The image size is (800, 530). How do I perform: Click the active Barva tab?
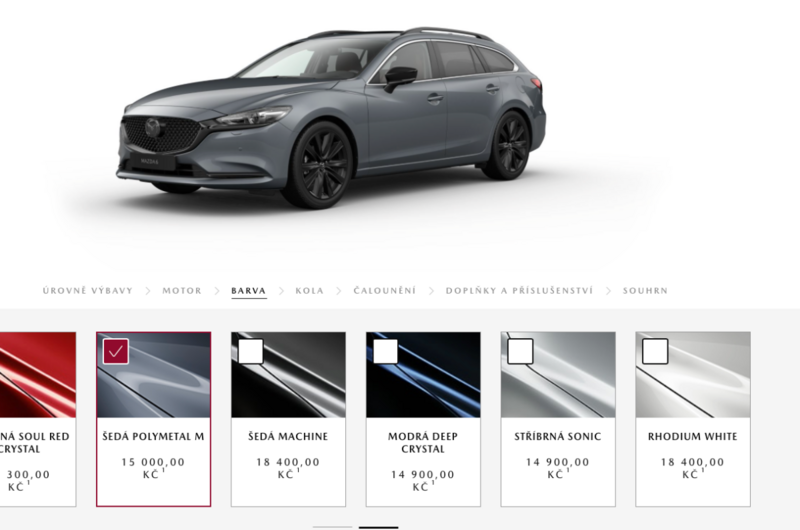click(249, 291)
